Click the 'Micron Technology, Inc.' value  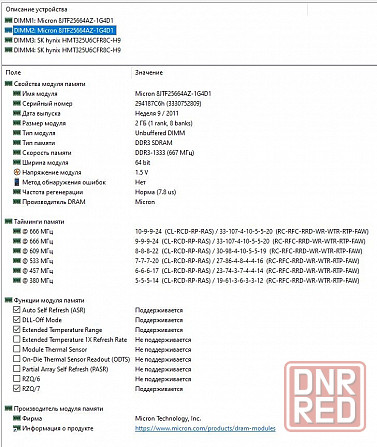pos(168,418)
